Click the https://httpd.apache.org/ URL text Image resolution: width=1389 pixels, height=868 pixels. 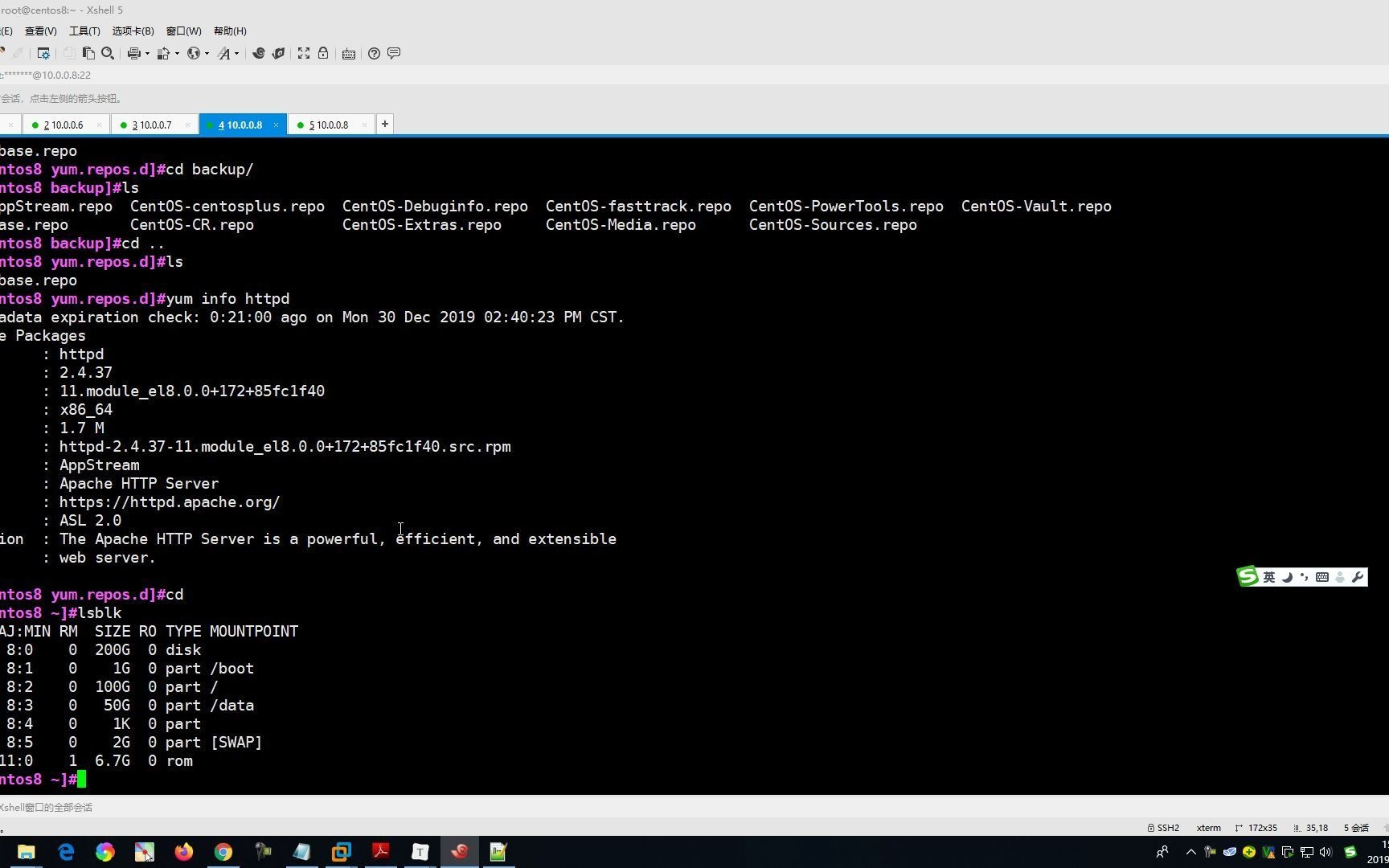tap(170, 502)
